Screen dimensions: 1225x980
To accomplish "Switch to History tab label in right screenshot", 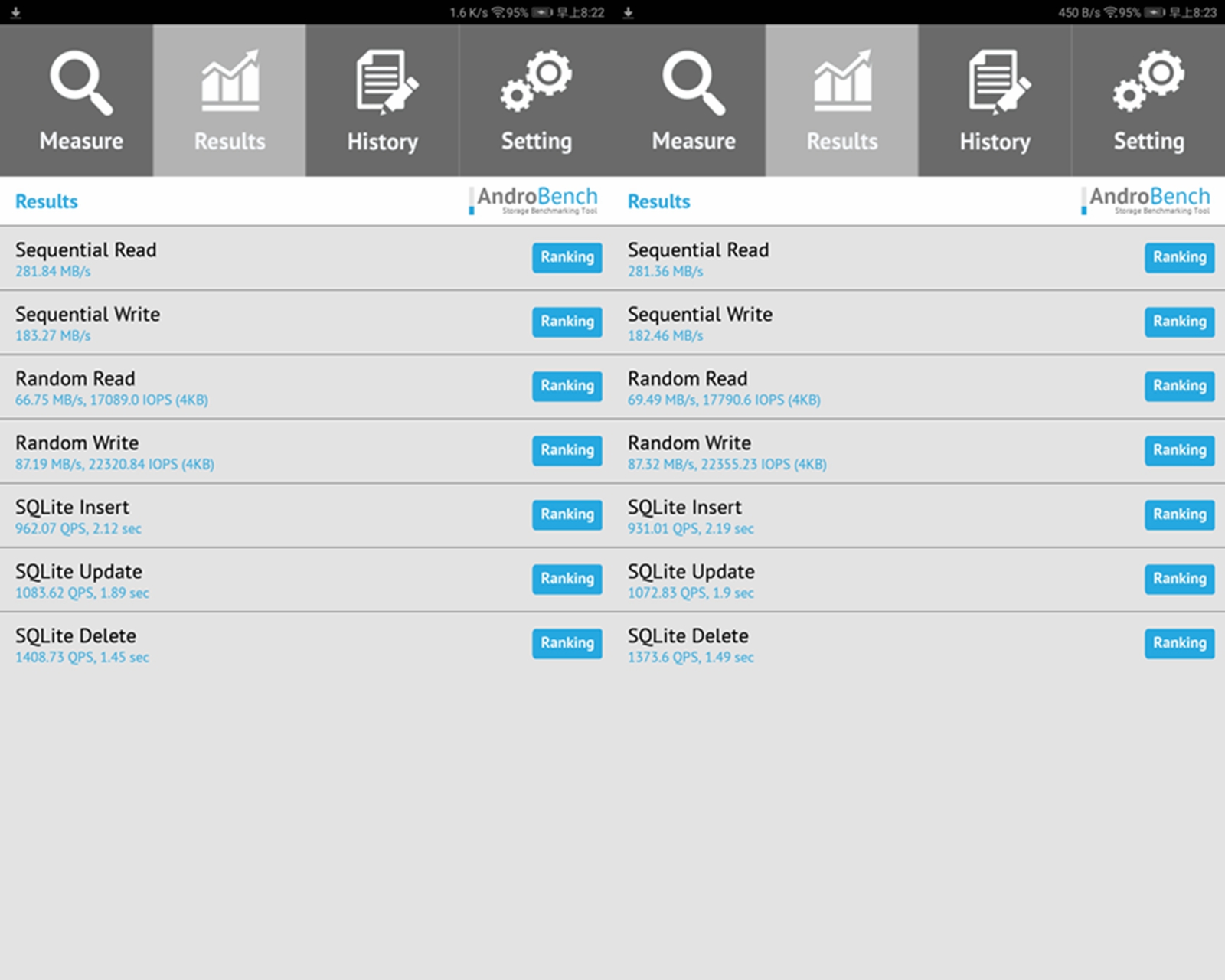I will coord(995,142).
